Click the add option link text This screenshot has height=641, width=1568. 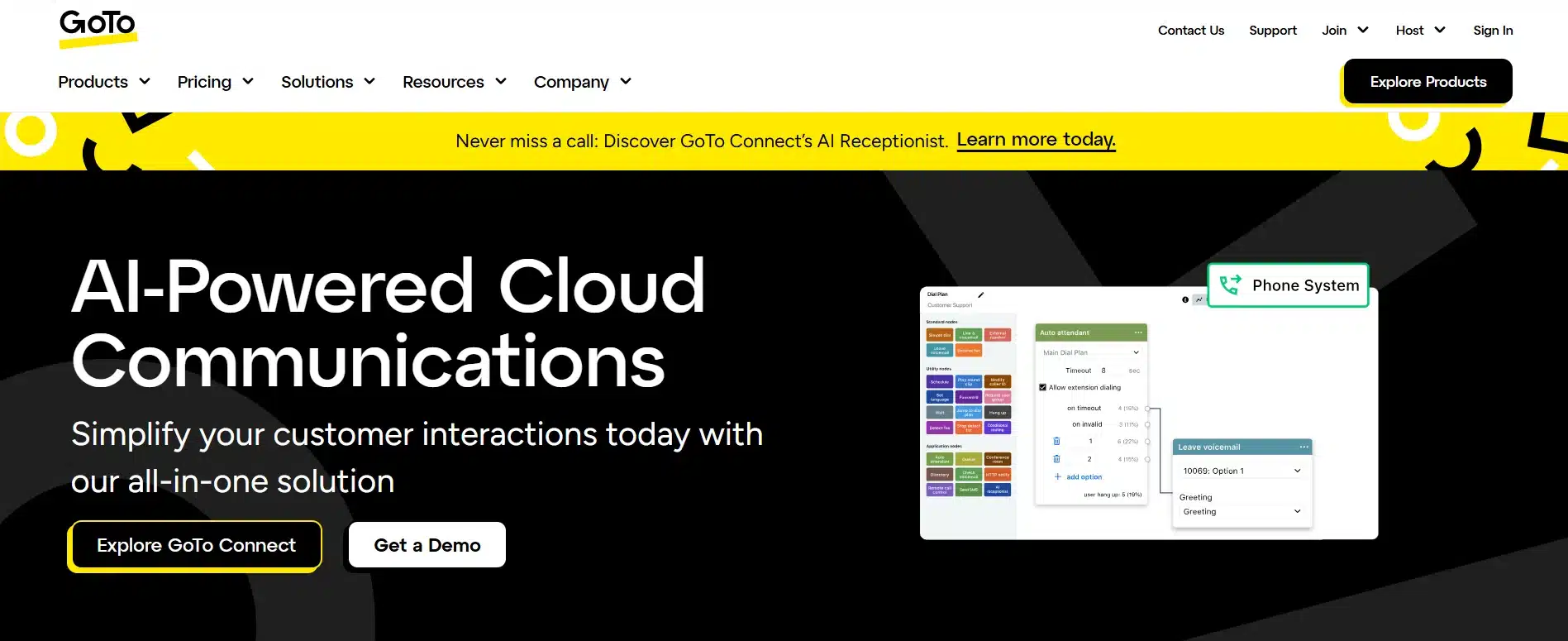click(x=1084, y=476)
